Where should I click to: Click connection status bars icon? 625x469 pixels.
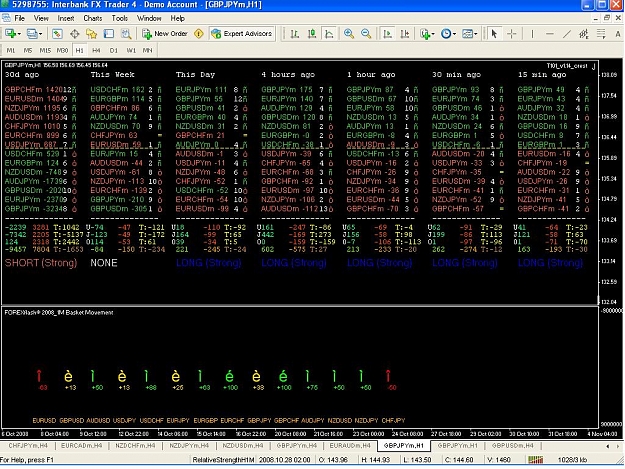point(535,460)
